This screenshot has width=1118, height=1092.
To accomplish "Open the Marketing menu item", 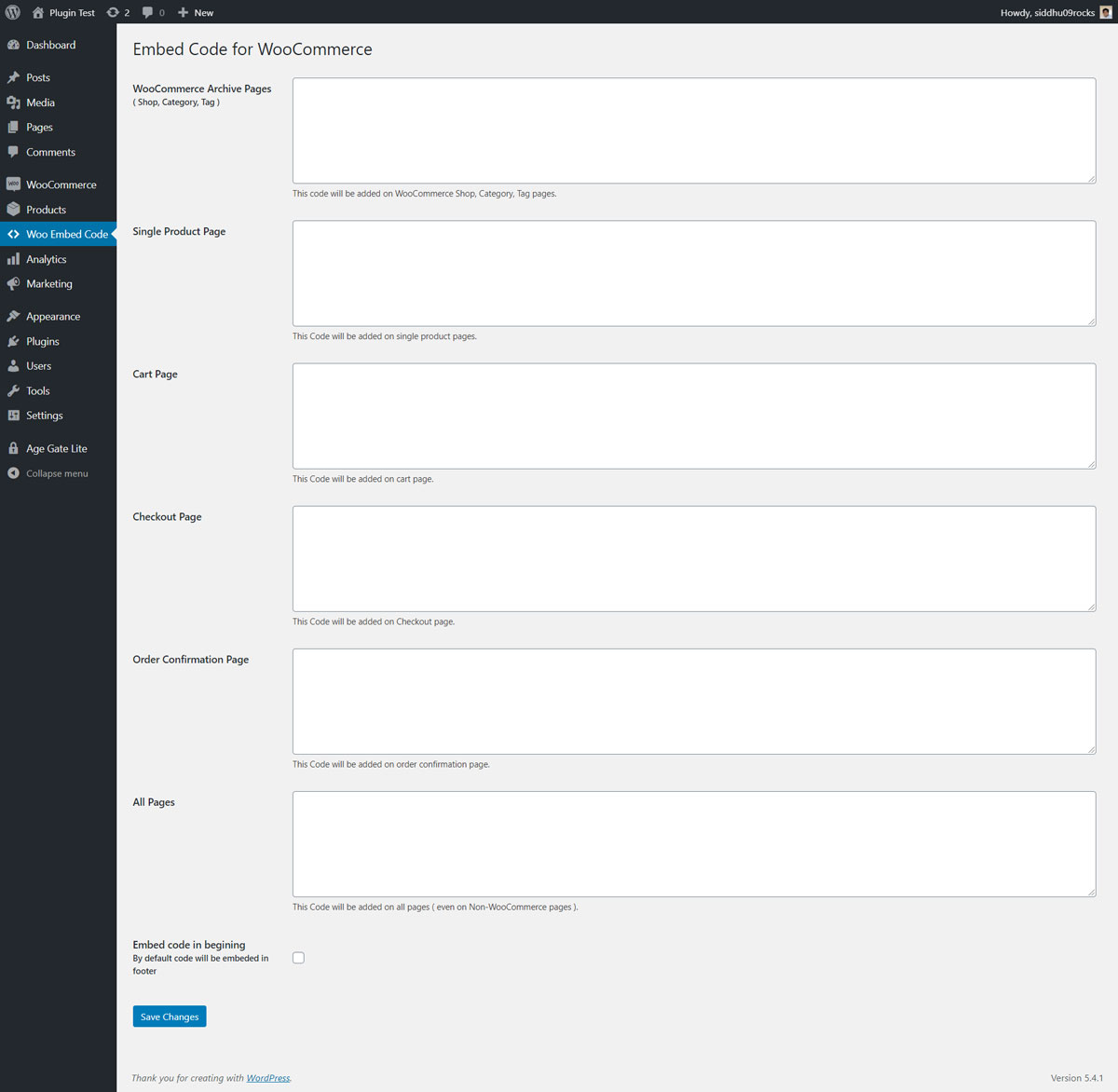I will pyautogui.click(x=58, y=283).
